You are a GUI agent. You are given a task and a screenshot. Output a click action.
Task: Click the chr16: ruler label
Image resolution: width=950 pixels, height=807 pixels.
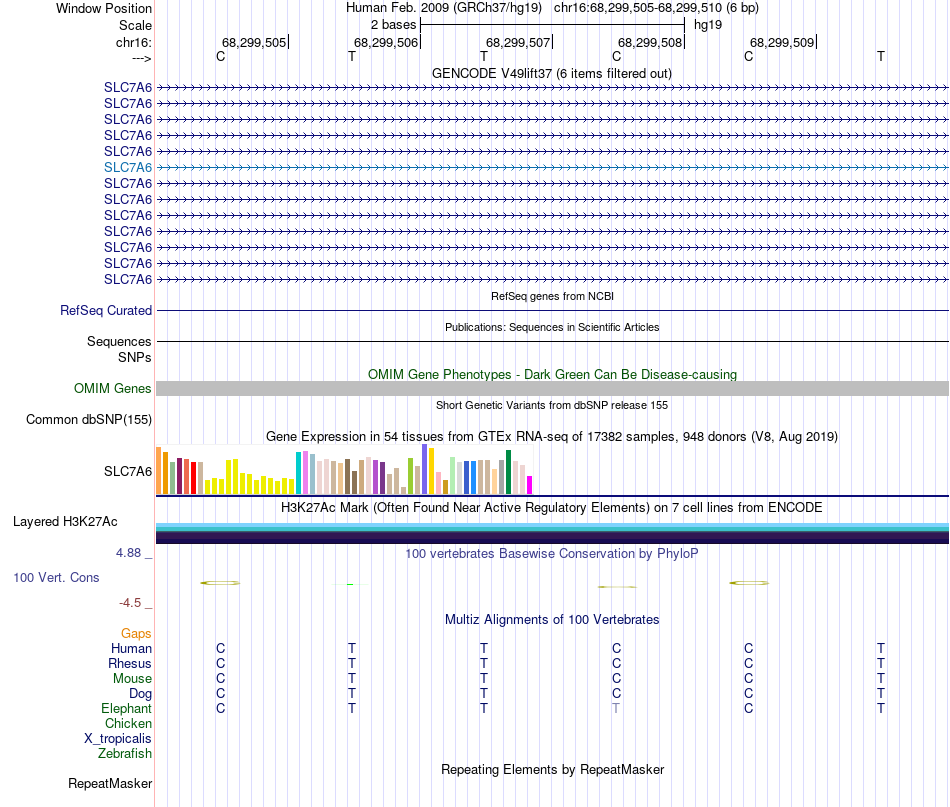(133, 42)
